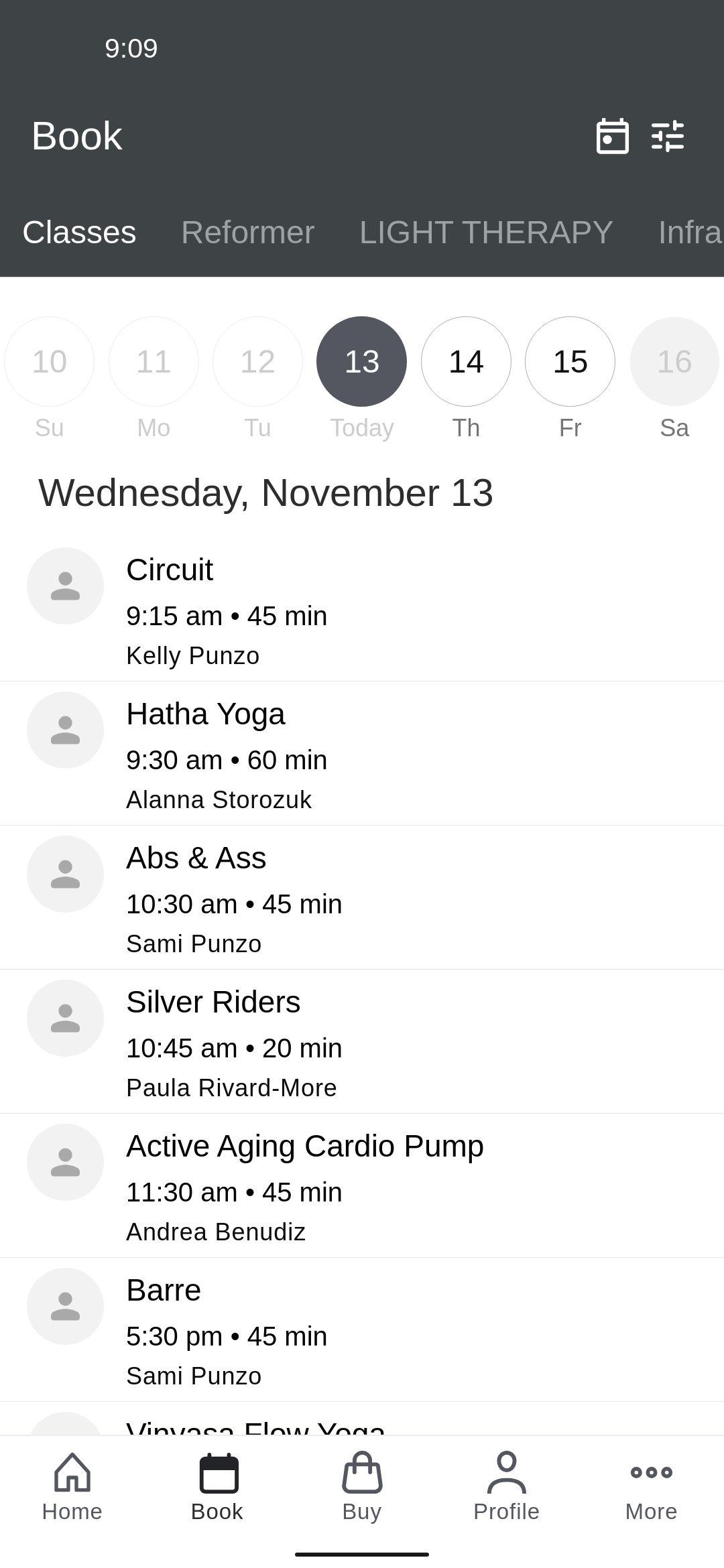This screenshot has height=1568, width=724.
Task: Tap Kelly Punzo's avatar for the Circuit class
Action: pyautogui.click(x=66, y=586)
